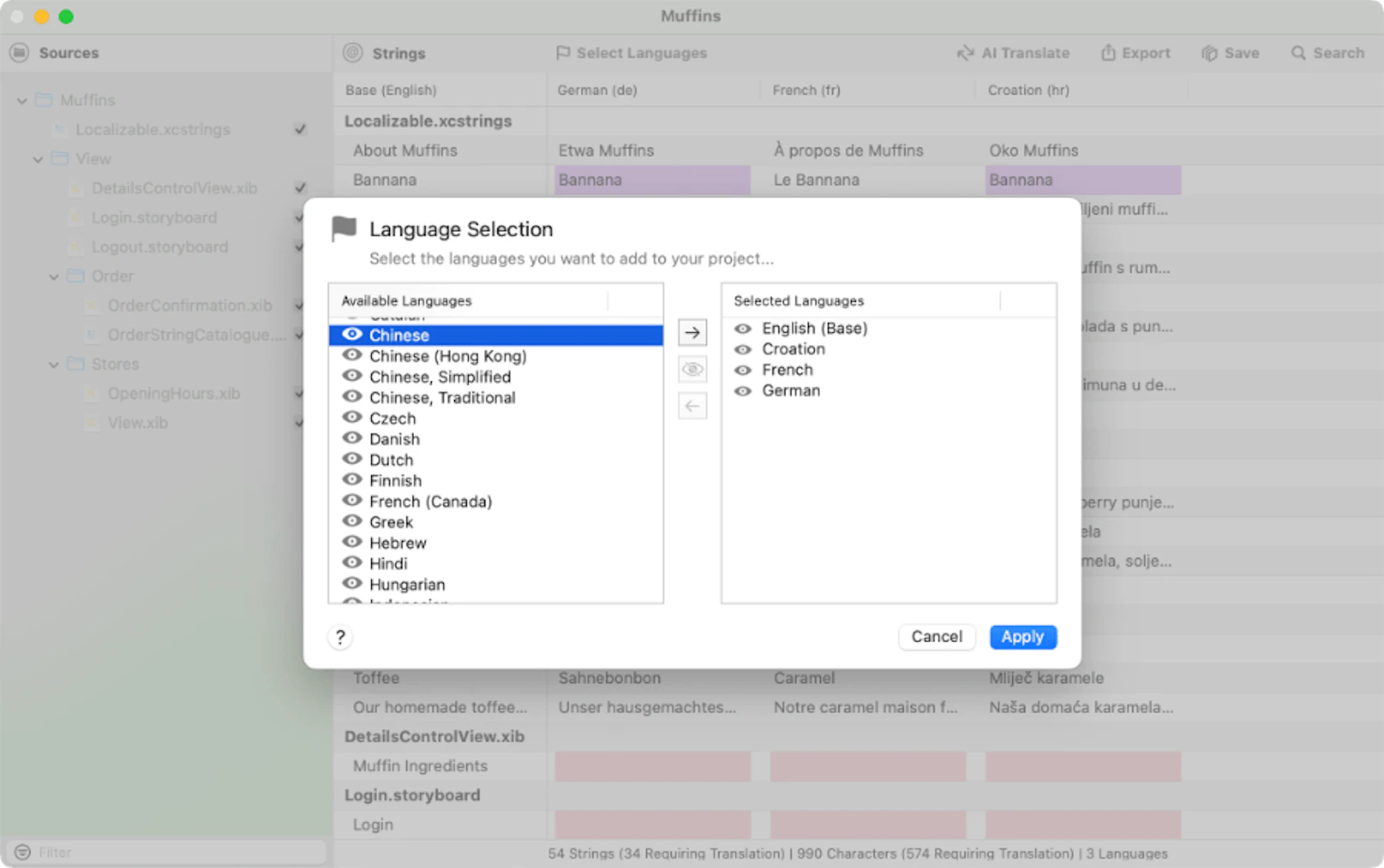Click the Export share icon

pos(1108,53)
